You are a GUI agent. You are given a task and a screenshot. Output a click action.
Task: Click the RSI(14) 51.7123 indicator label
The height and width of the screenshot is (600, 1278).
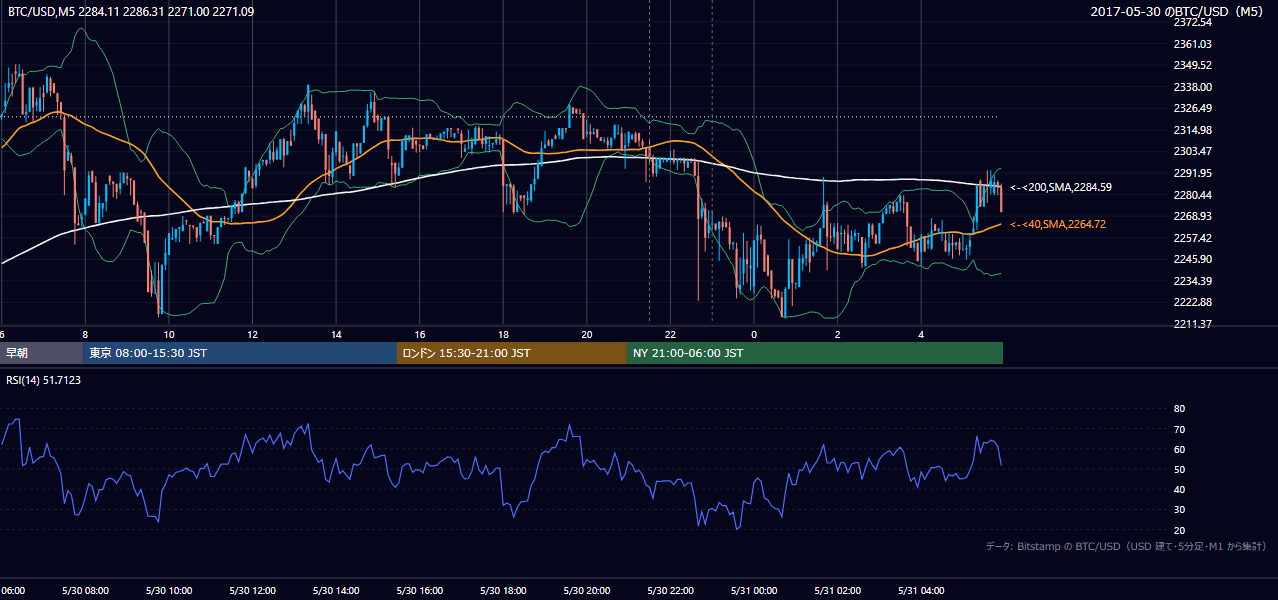pyautogui.click(x=45, y=380)
